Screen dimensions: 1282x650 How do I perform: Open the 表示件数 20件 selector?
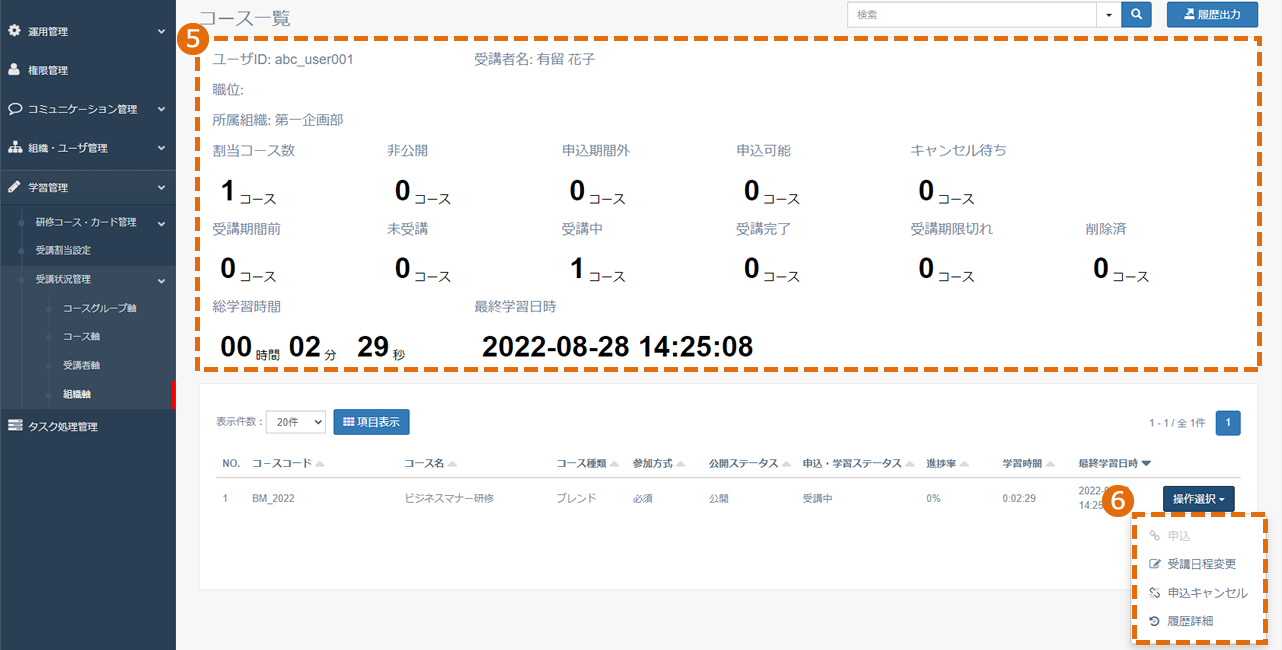(x=296, y=422)
